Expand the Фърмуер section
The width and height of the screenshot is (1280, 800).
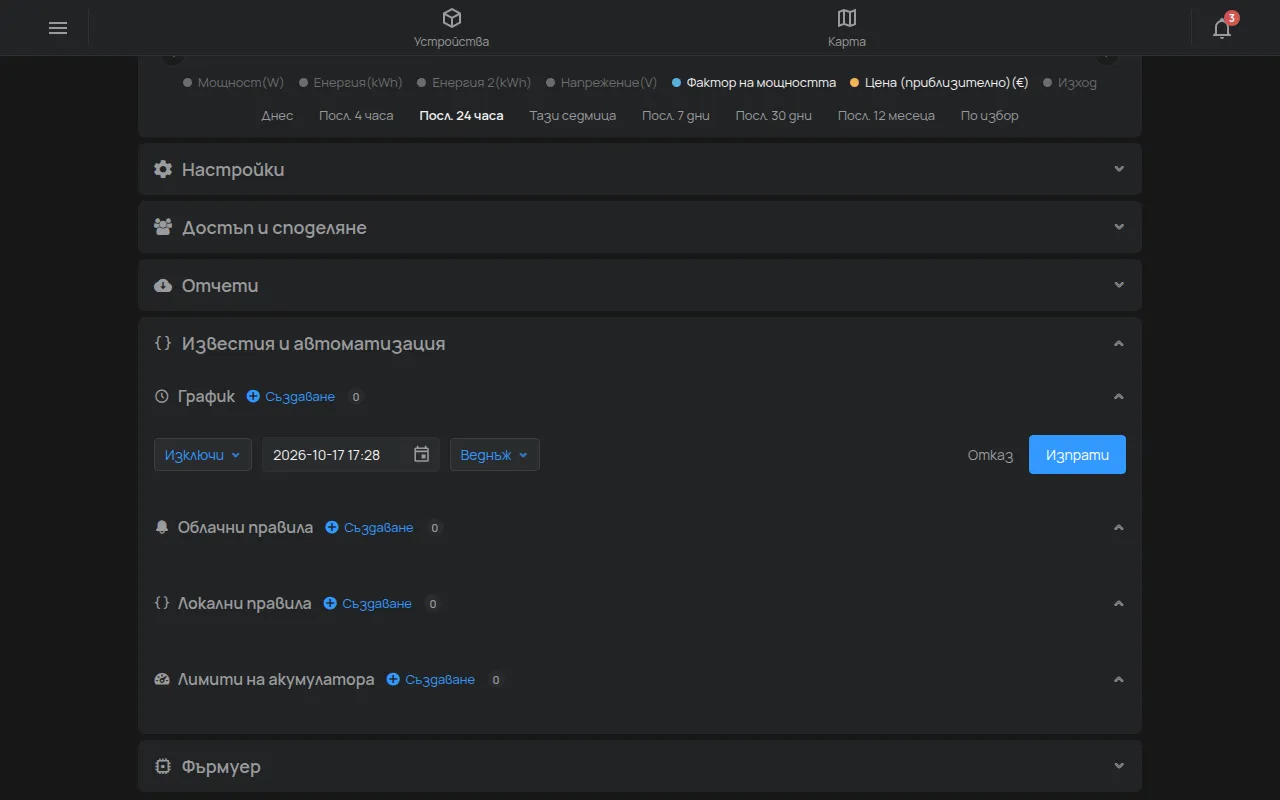point(640,767)
